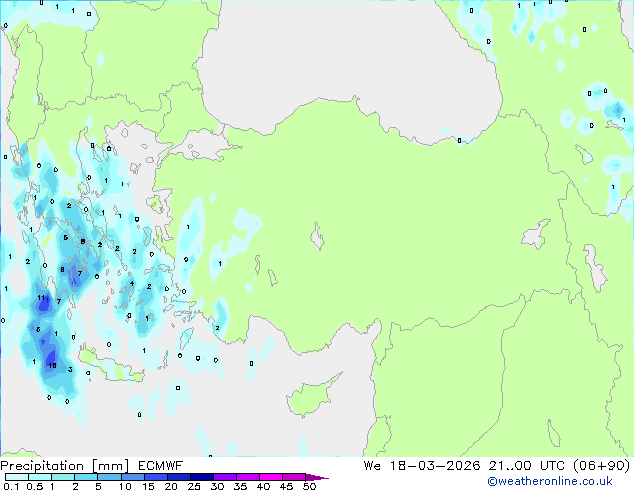Select the 45–50 mm legend swatch
634x490 pixels.
[x=294, y=477]
